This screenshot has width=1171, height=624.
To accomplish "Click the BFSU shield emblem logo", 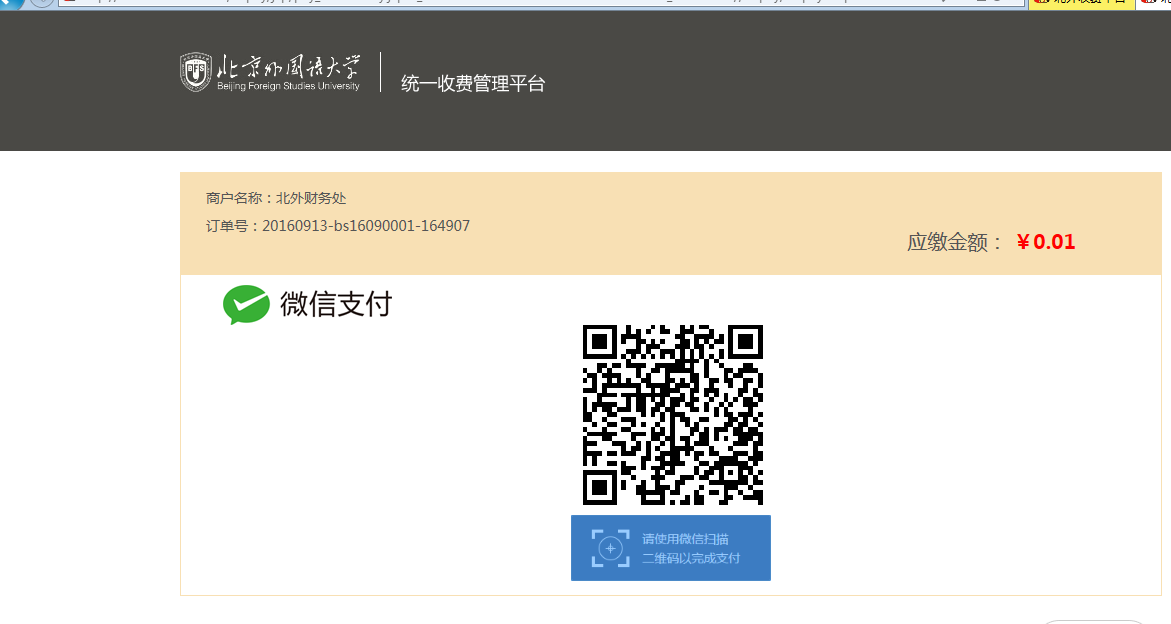I will pos(196,73).
